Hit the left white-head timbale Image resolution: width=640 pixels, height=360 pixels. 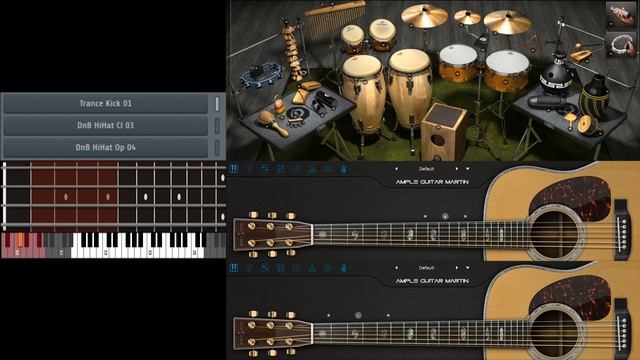point(458,63)
